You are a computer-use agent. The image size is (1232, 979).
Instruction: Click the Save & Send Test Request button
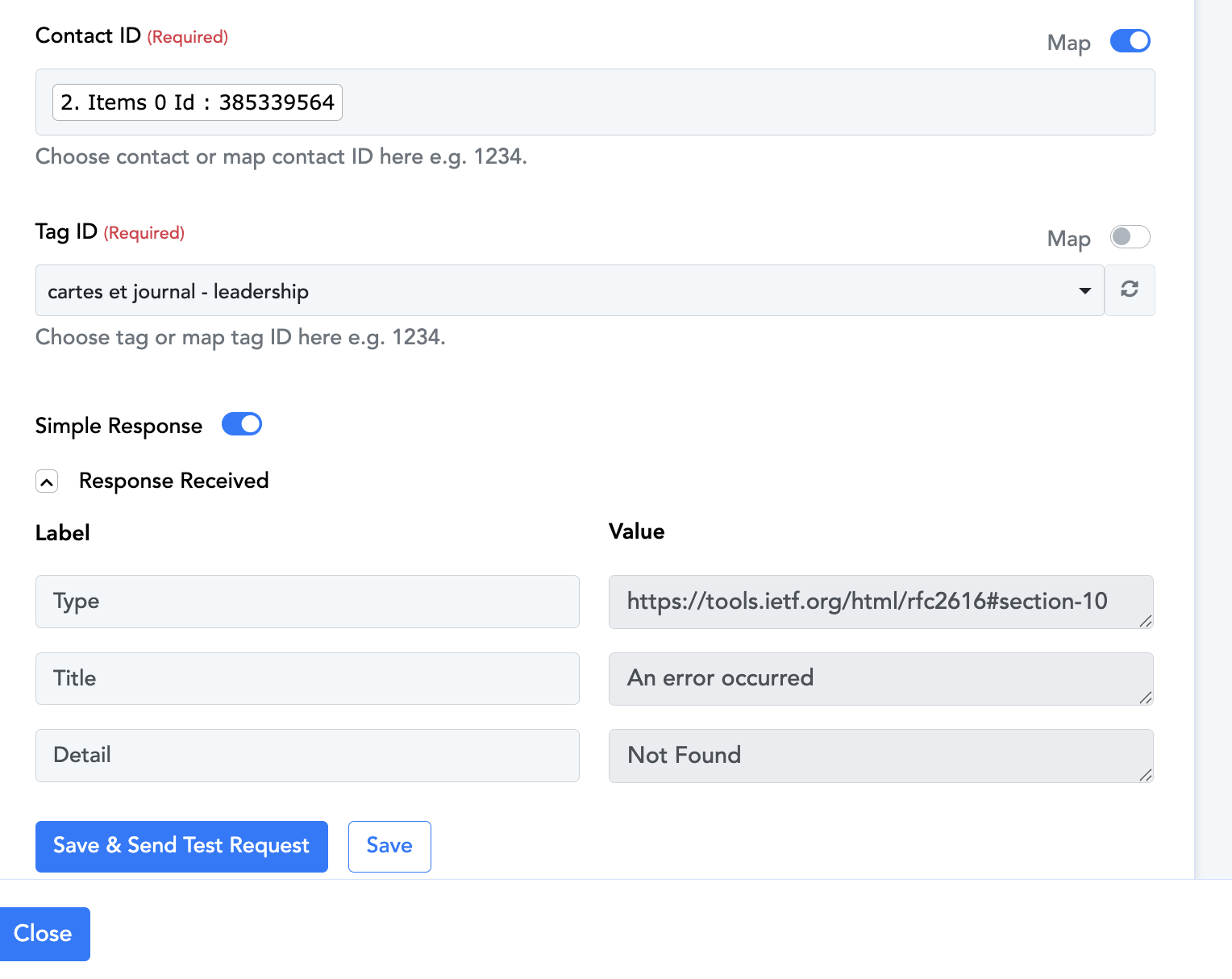point(181,846)
